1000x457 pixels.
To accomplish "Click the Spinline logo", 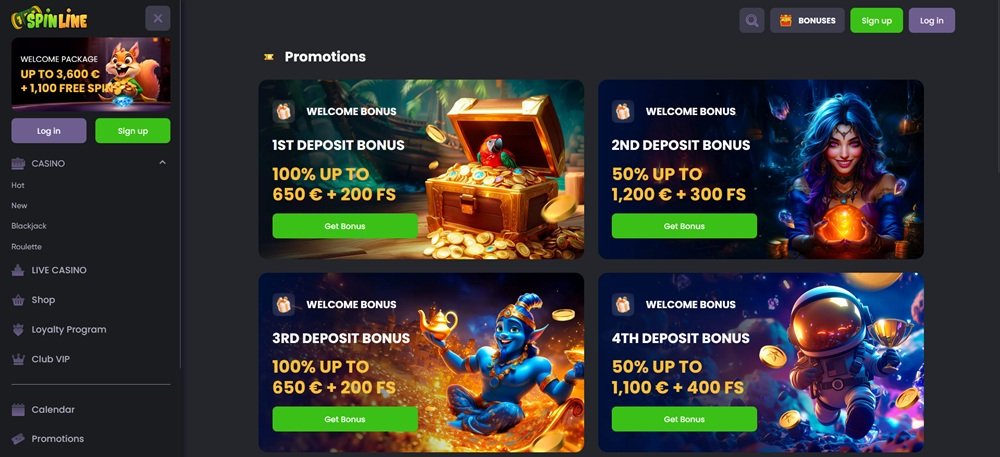I will tap(49, 18).
